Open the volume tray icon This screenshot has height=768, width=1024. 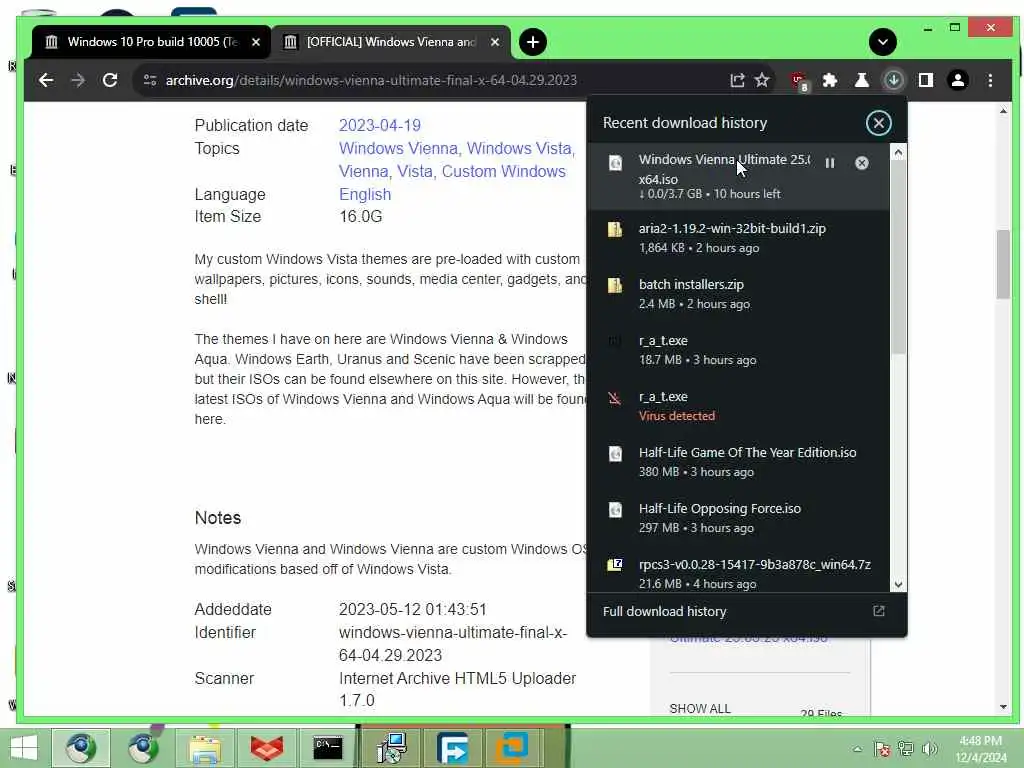click(x=929, y=749)
